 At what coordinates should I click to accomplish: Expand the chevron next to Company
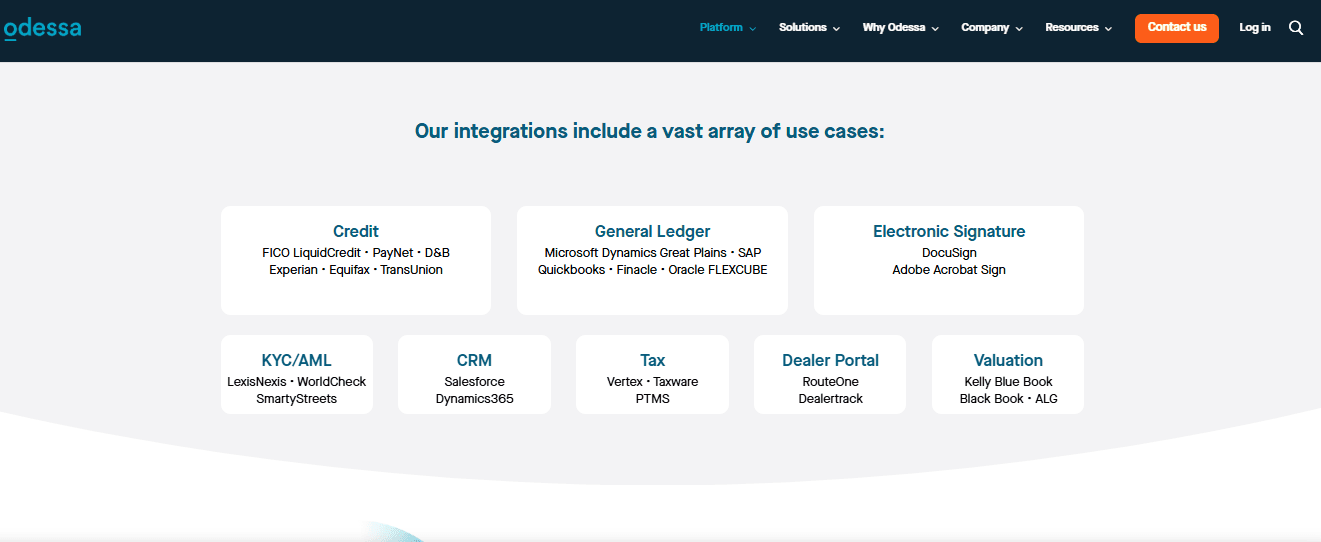point(1019,29)
